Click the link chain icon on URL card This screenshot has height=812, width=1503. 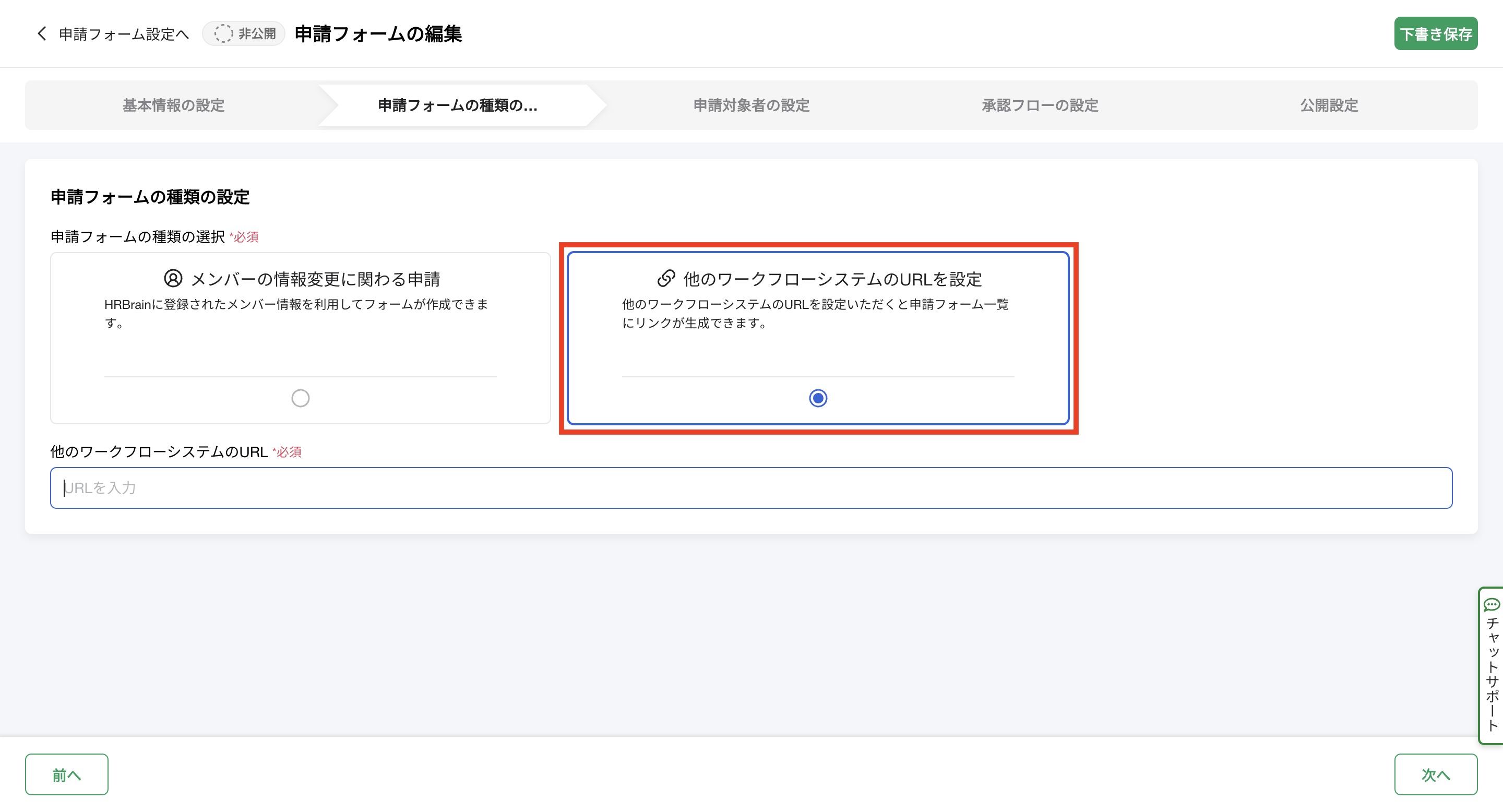666,279
